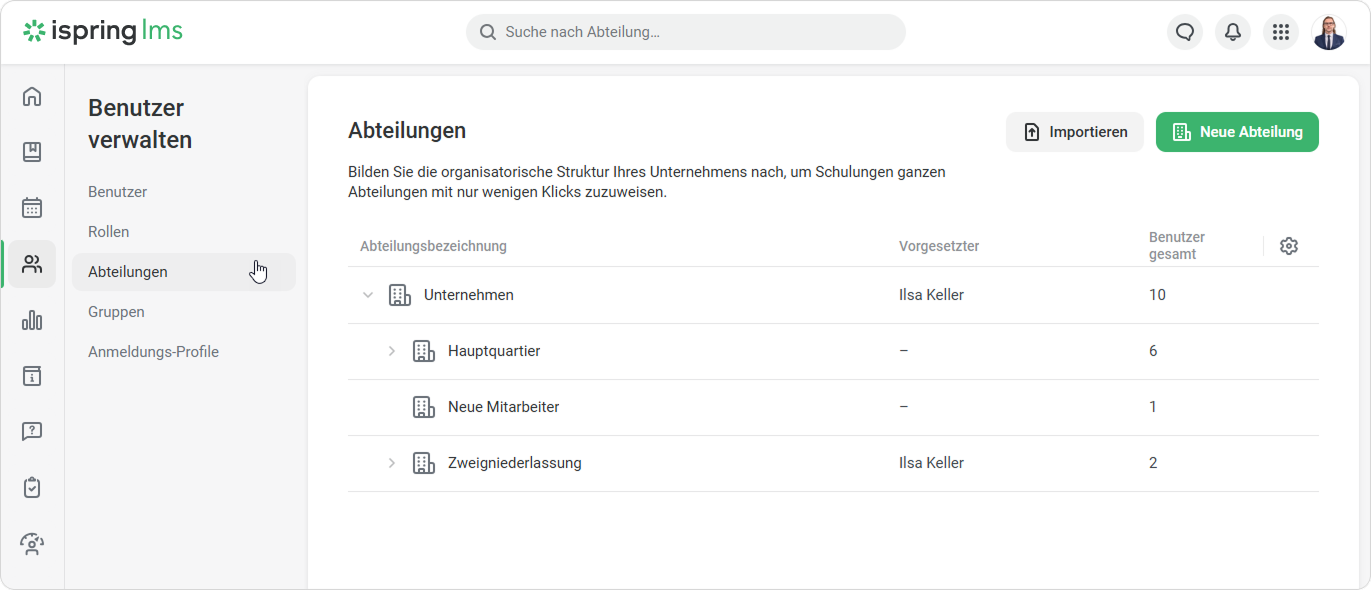Go to Benutzer menu item

118,192
